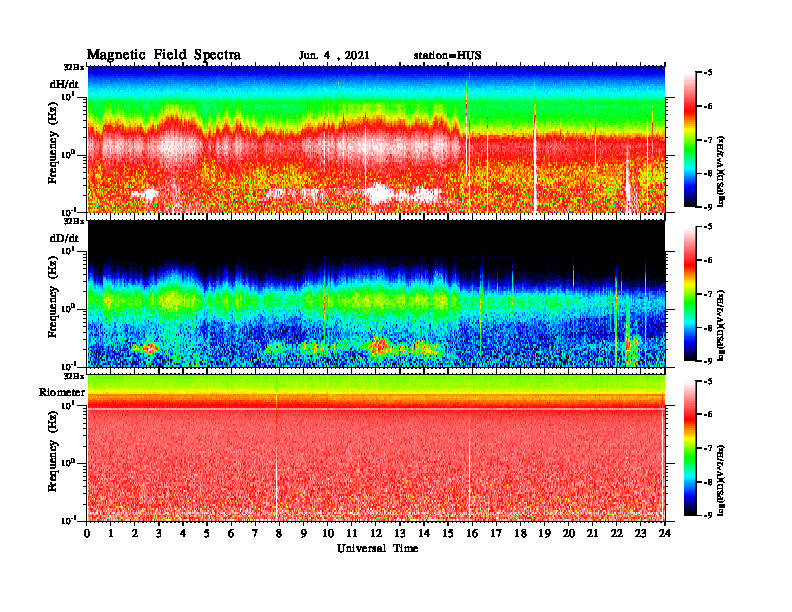
Task: Click the Riometer panel colorbar
Action: pos(689,448)
